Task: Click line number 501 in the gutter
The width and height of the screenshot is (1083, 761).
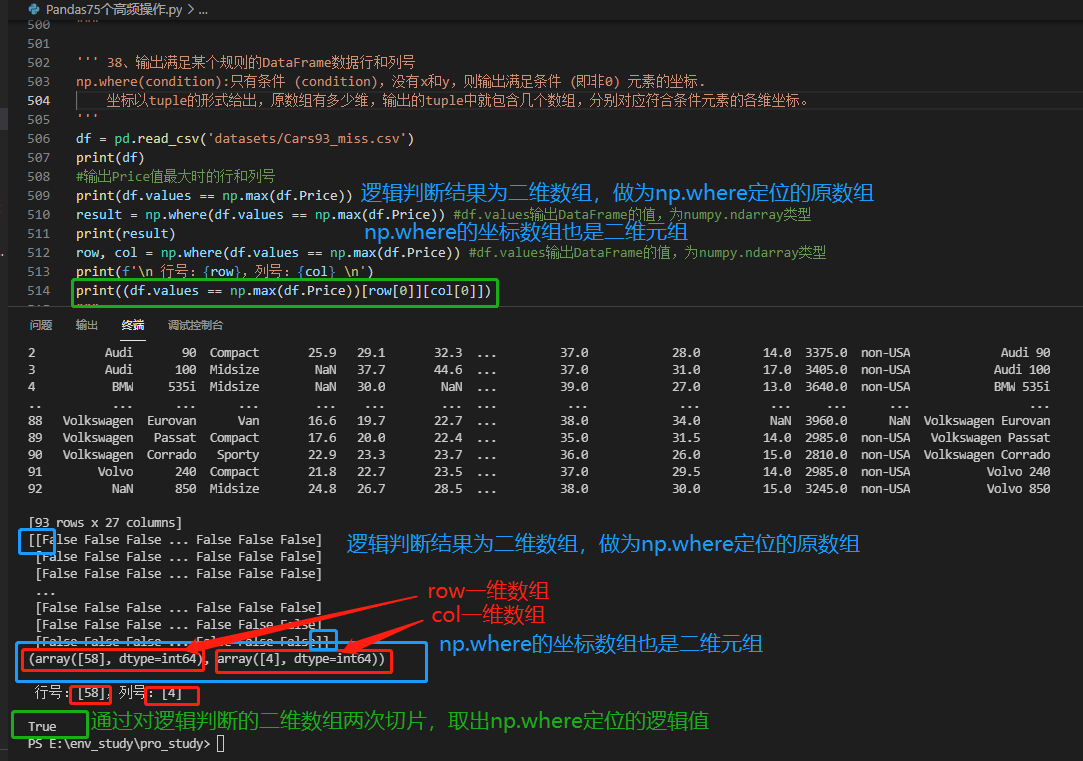Action: click(x=39, y=44)
